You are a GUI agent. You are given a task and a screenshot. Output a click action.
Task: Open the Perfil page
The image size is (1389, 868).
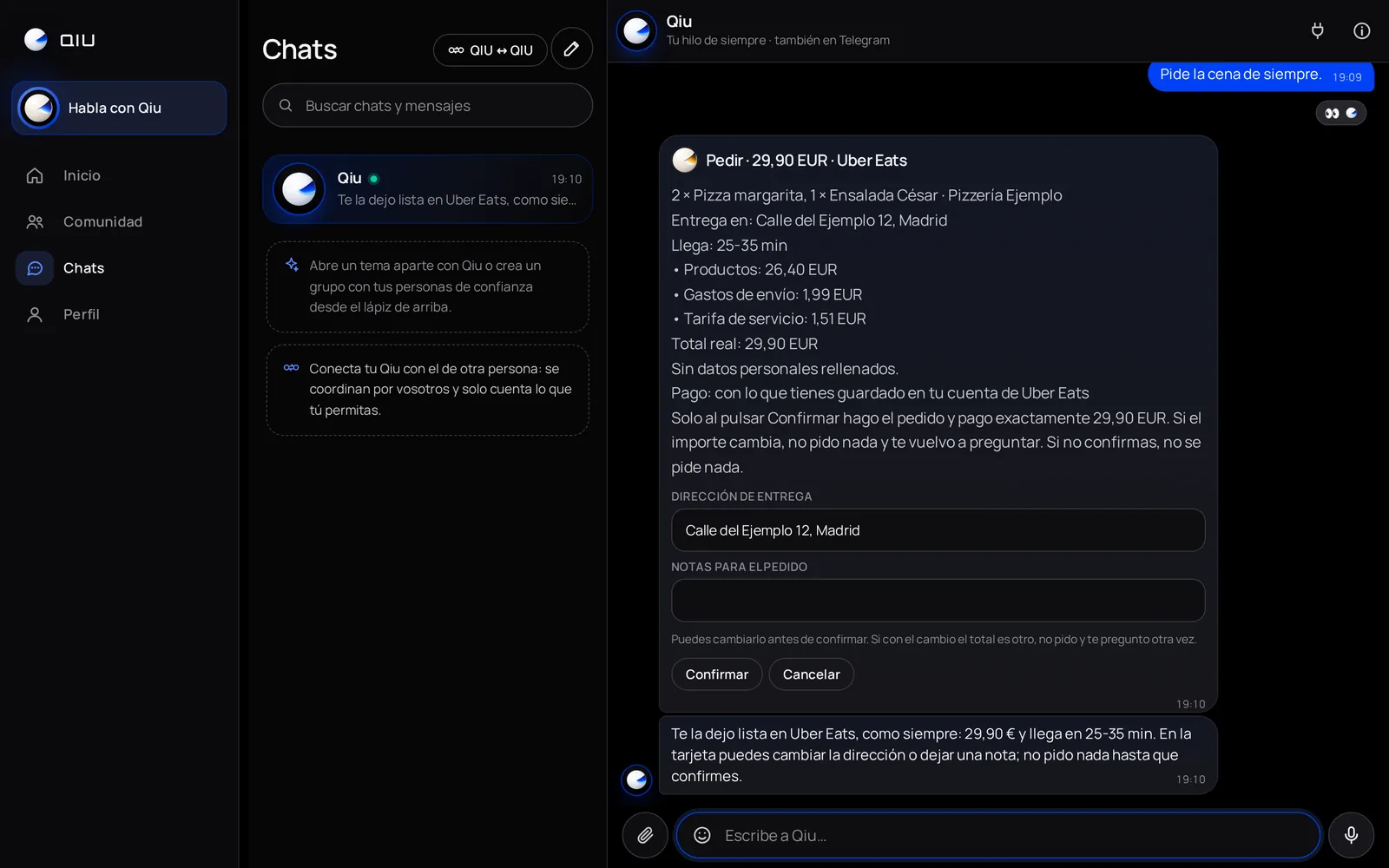82,314
